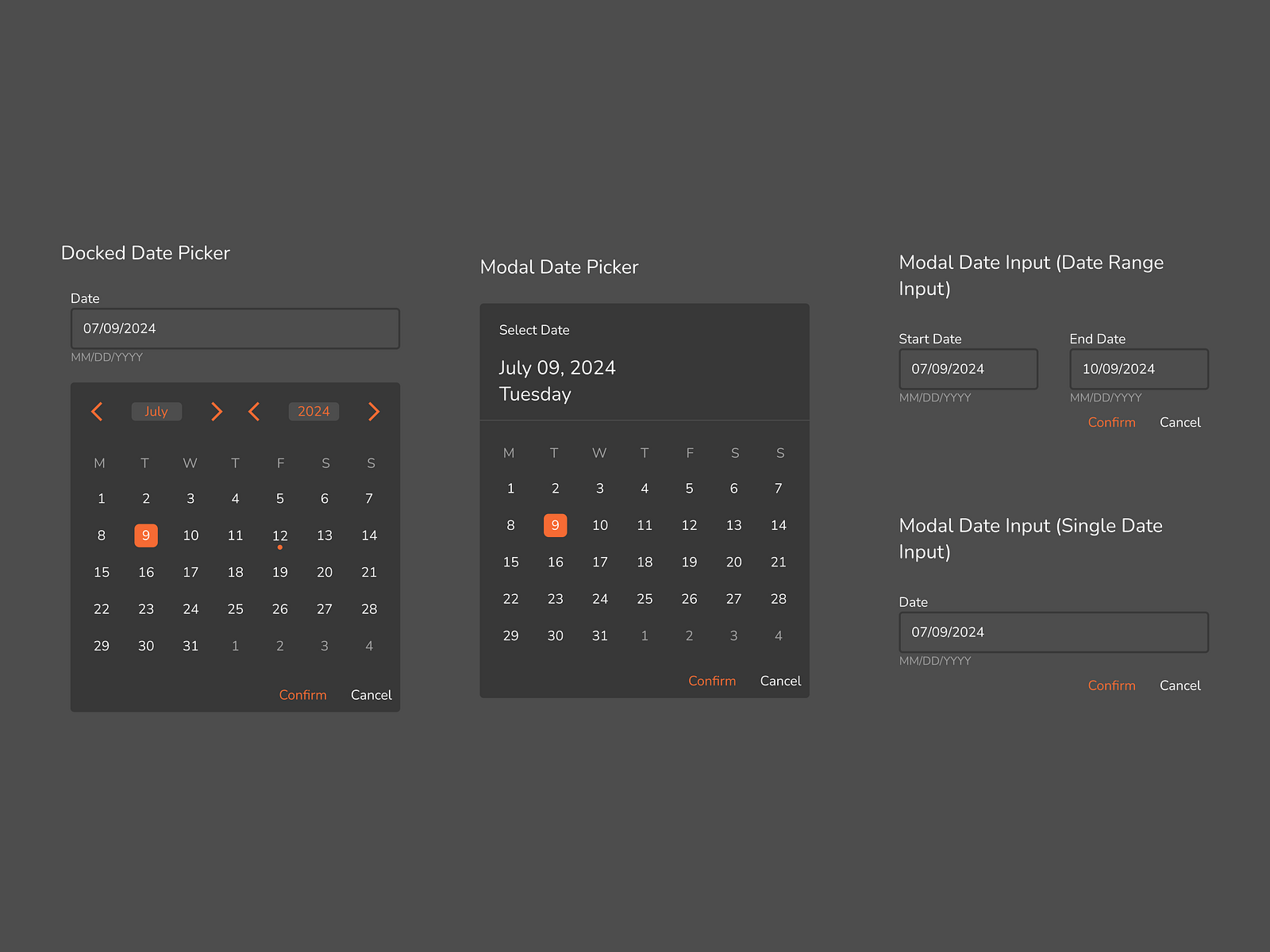Select date 9 in the Modal Date Picker

(x=555, y=524)
